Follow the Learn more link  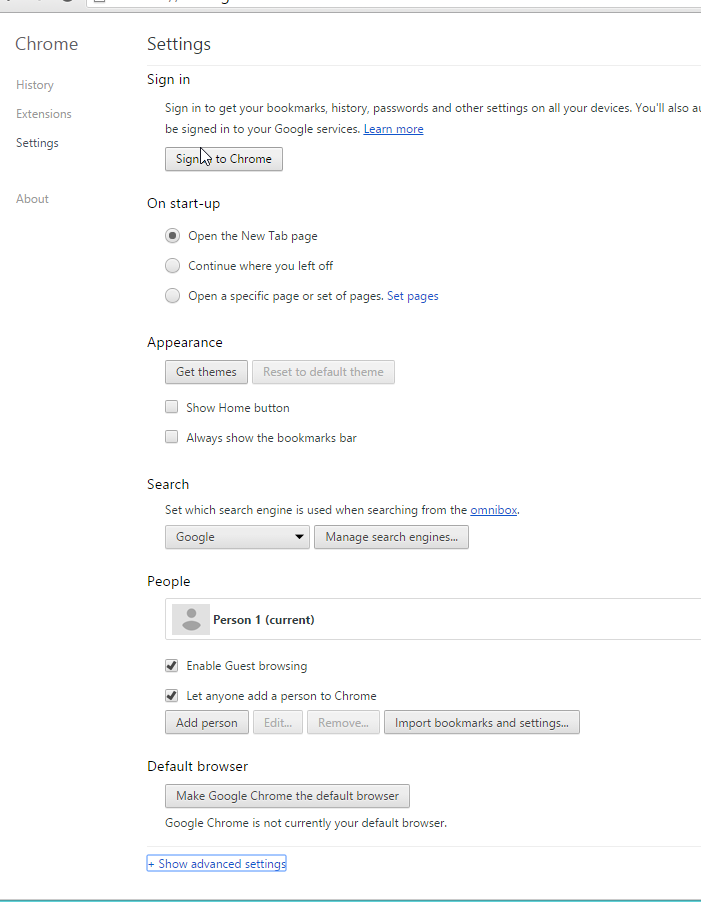pyautogui.click(x=393, y=129)
